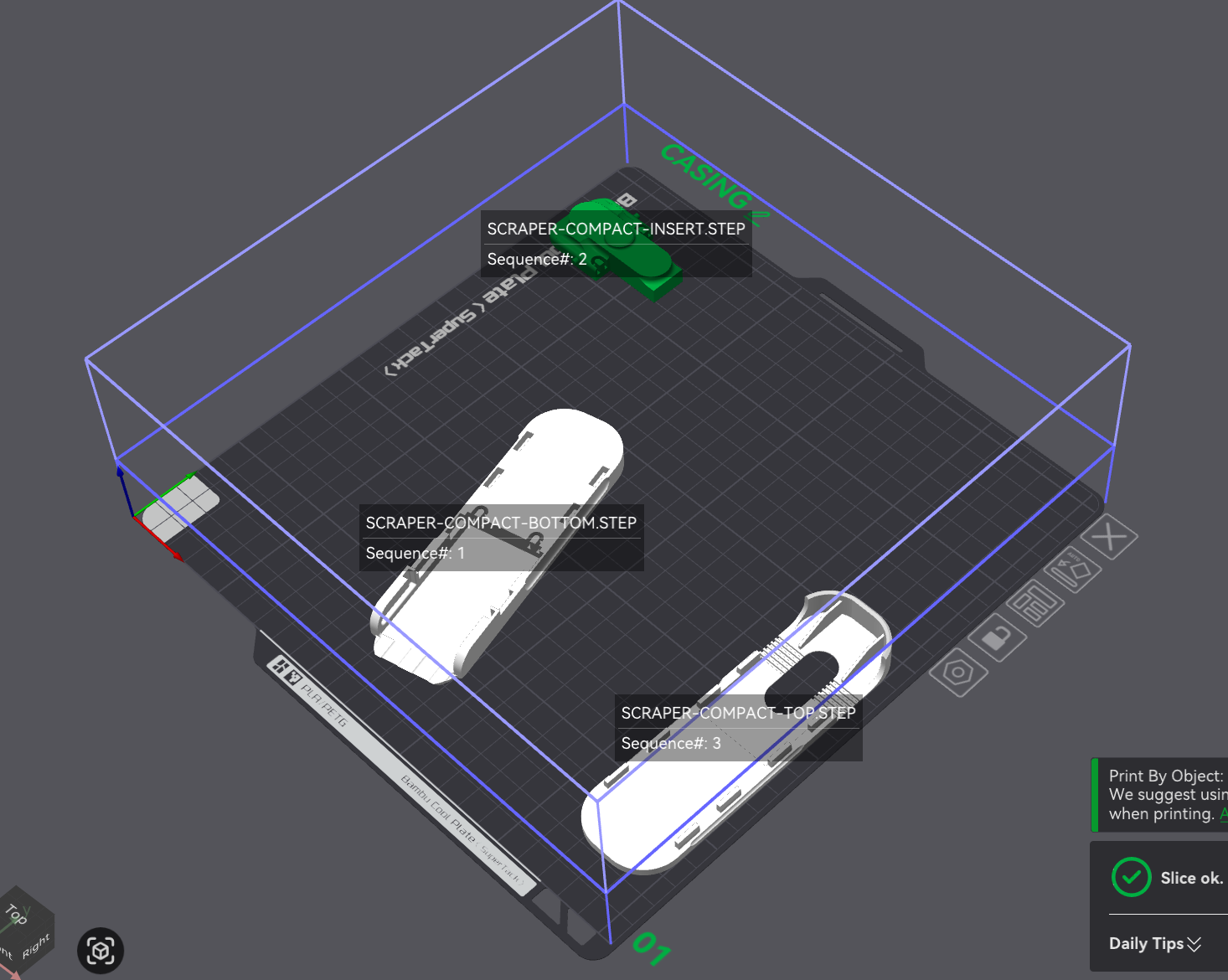This screenshot has width=1228, height=980.
Task: Click the green 01 plate number
Action: [652, 949]
